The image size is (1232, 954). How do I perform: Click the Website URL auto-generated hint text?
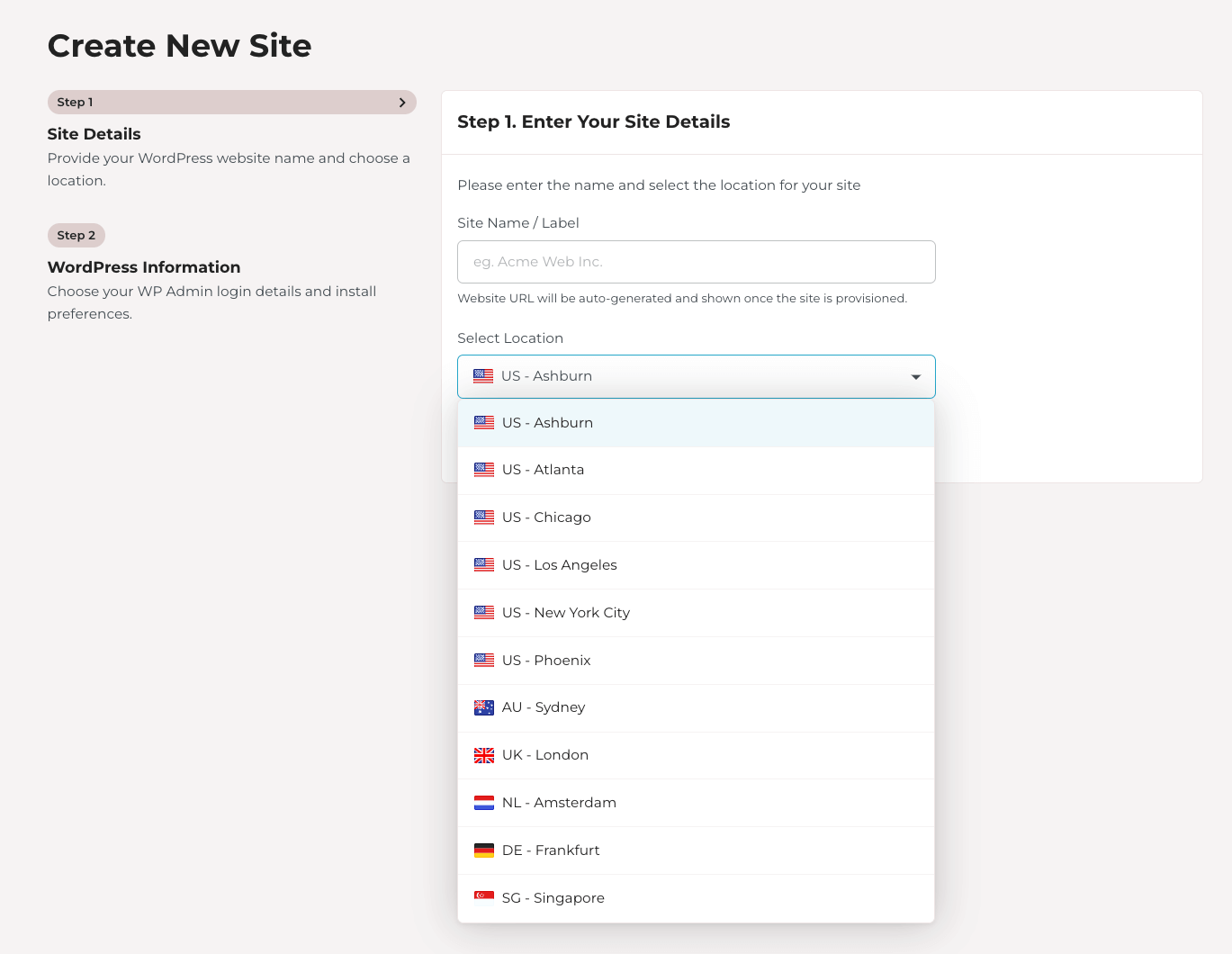coord(682,299)
